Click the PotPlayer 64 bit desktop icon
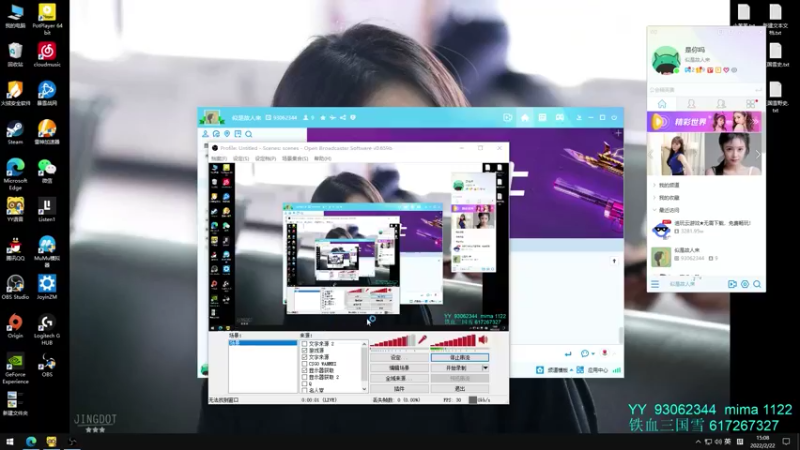The height and width of the screenshot is (450, 800). [47, 19]
